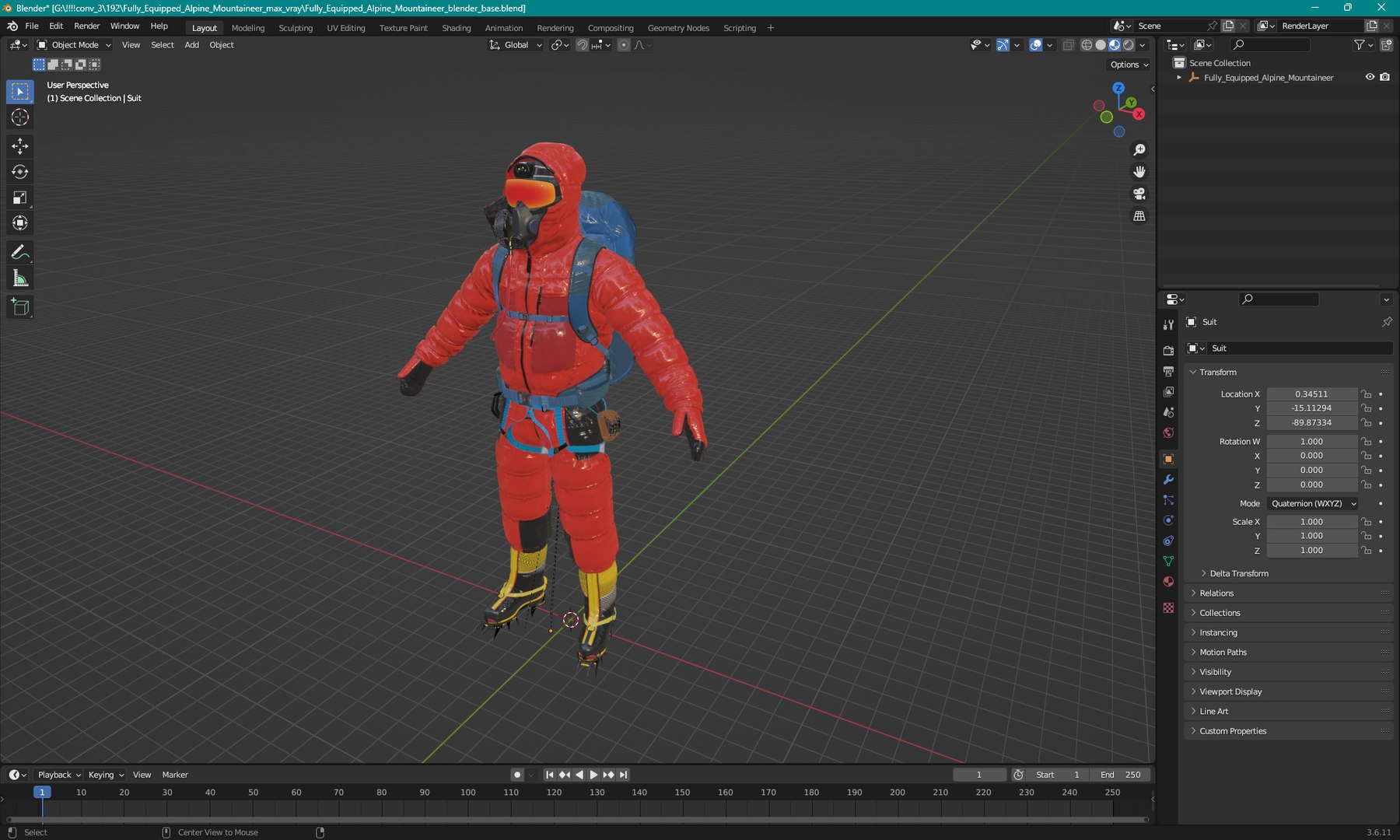
Task: Toggle camera view in viewport
Action: (x=1139, y=194)
